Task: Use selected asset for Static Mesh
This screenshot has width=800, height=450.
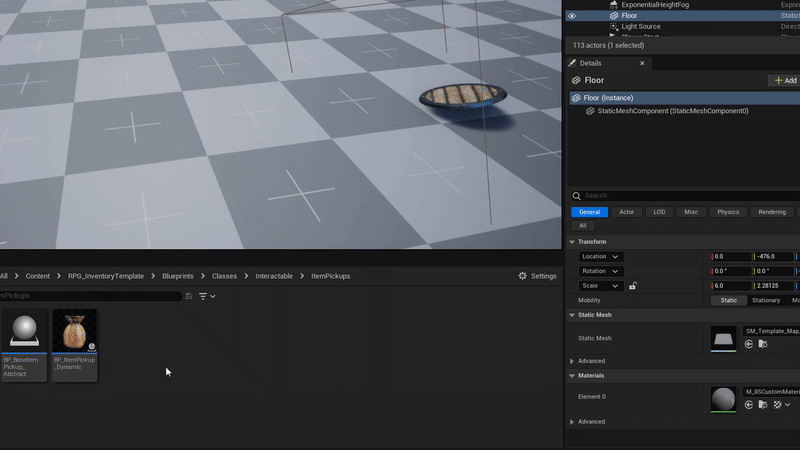Action: 749,344
